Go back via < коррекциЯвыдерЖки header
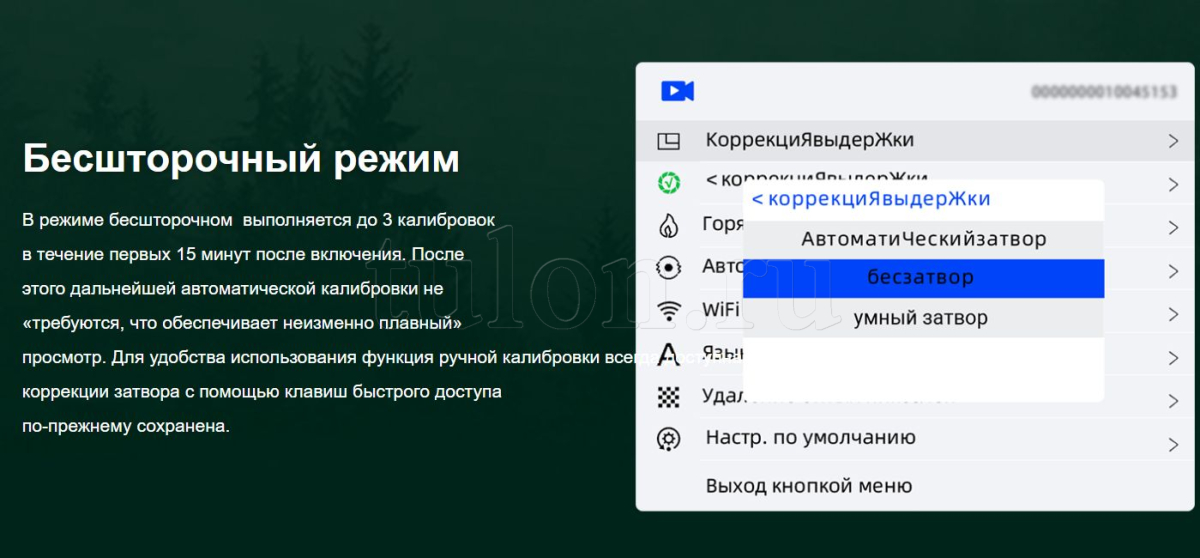Screen dimensions: 1200x558 (870, 199)
